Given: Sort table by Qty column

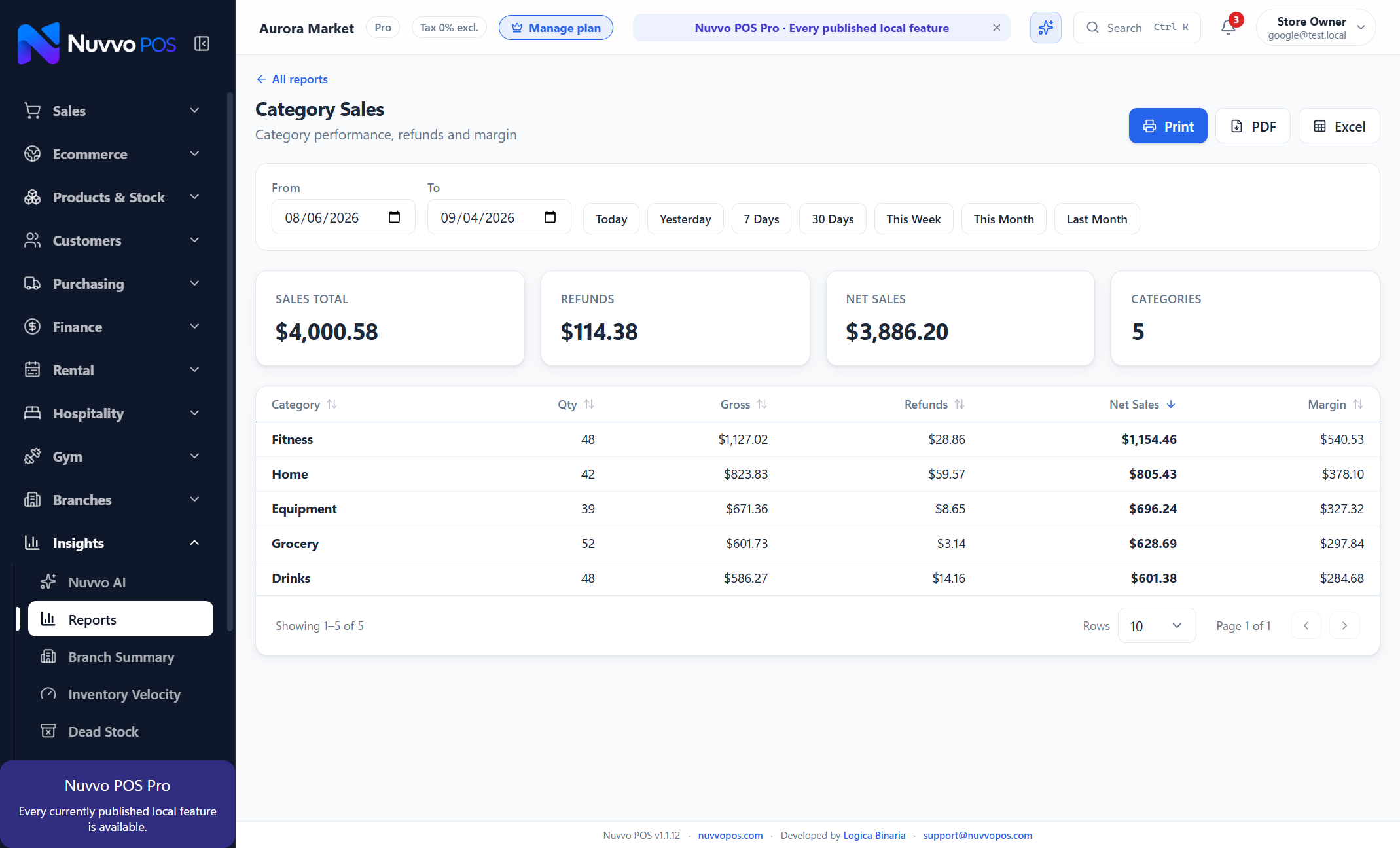Looking at the screenshot, I should click(x=576, y=405).
